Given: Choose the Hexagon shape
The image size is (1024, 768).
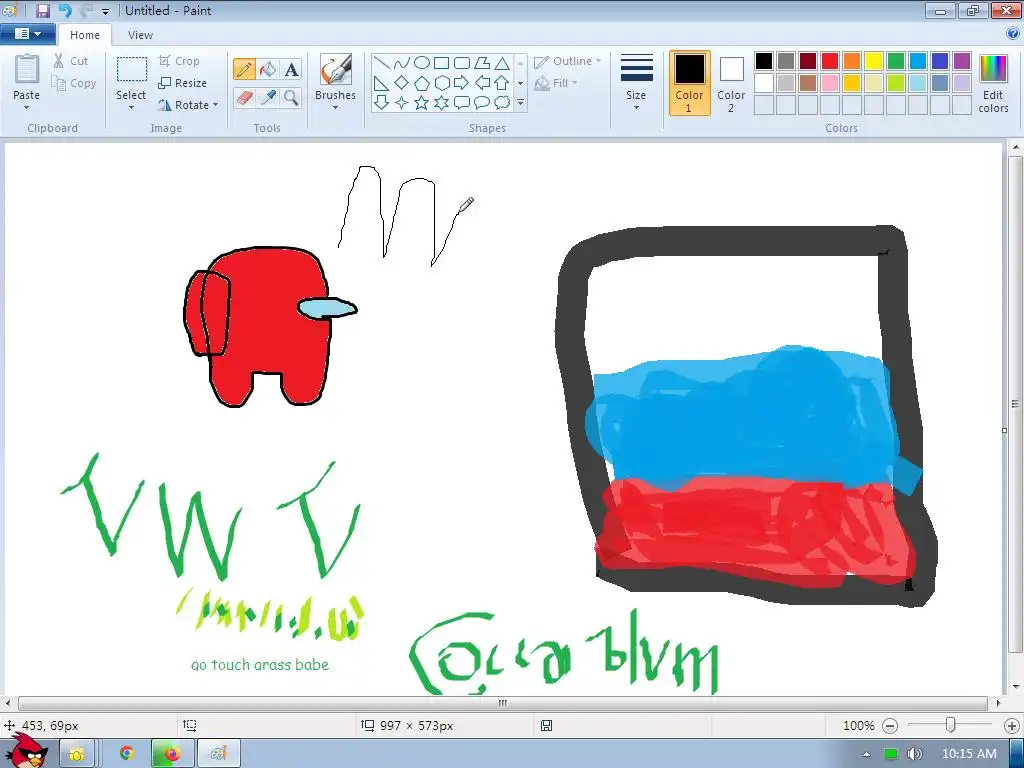Looking at the screenshot, I should (x=442, y=83).
